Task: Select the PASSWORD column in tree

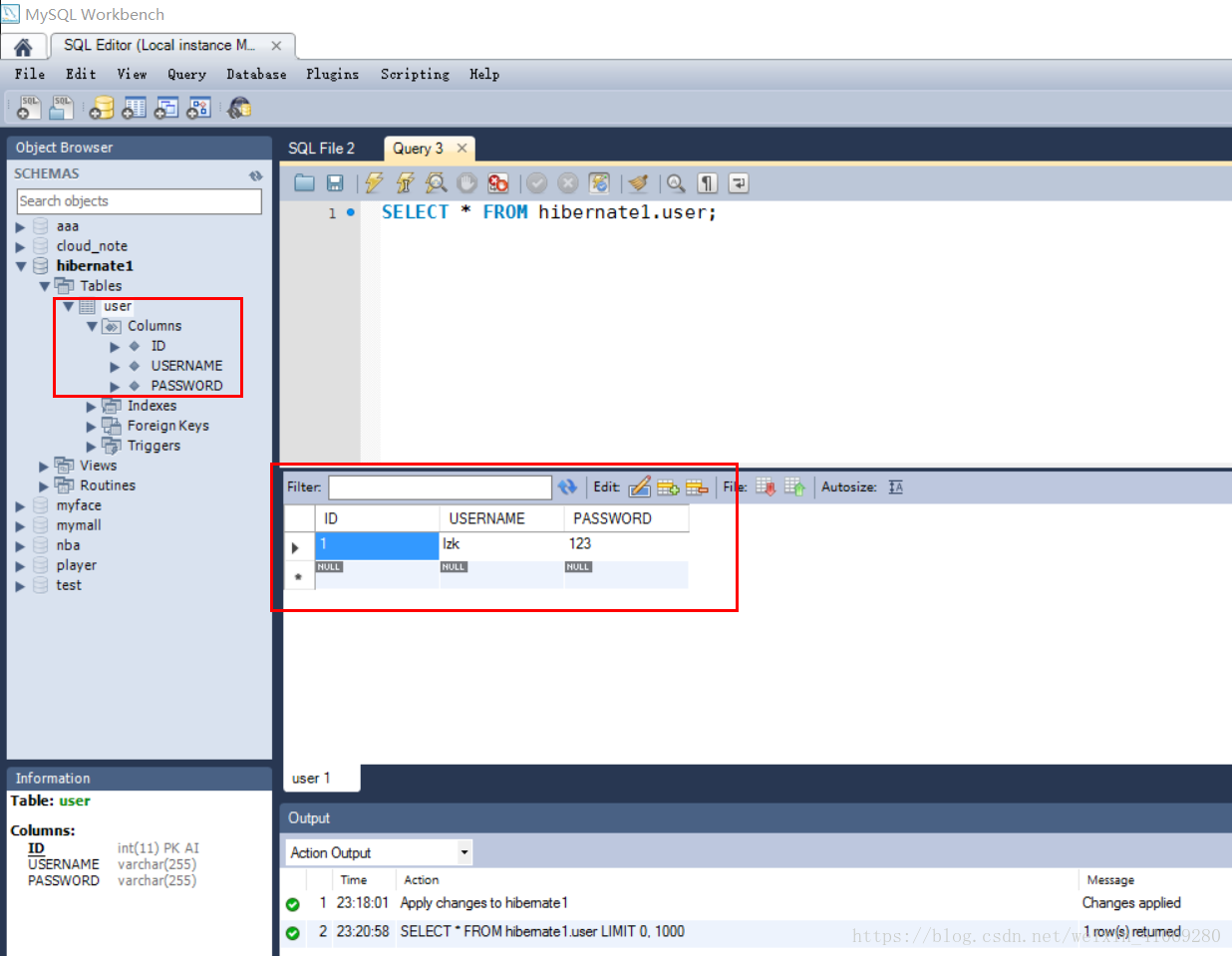Action: point(186,386)
